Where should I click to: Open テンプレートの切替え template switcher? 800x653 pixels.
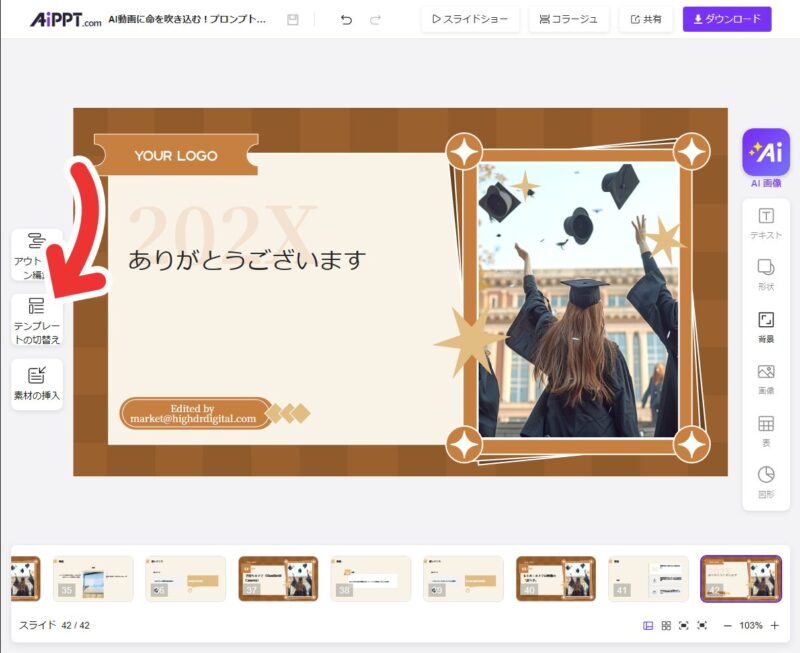[37, 320]
